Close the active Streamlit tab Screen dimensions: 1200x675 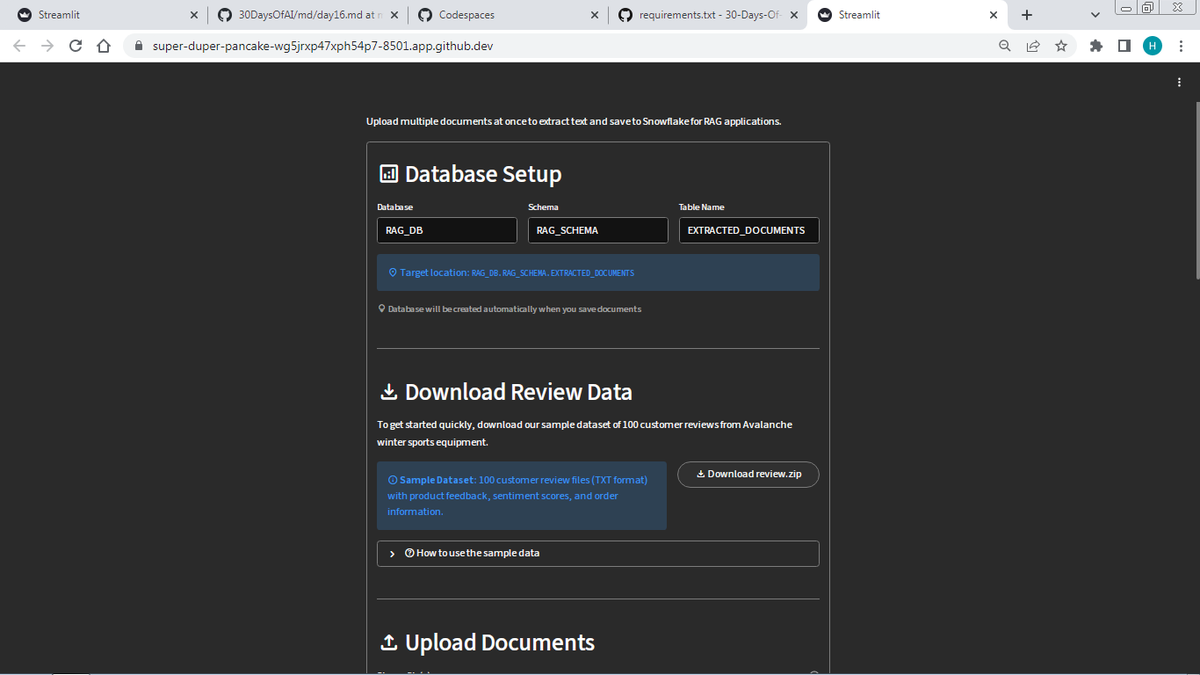pyautogui.click(x=993, y=15)
